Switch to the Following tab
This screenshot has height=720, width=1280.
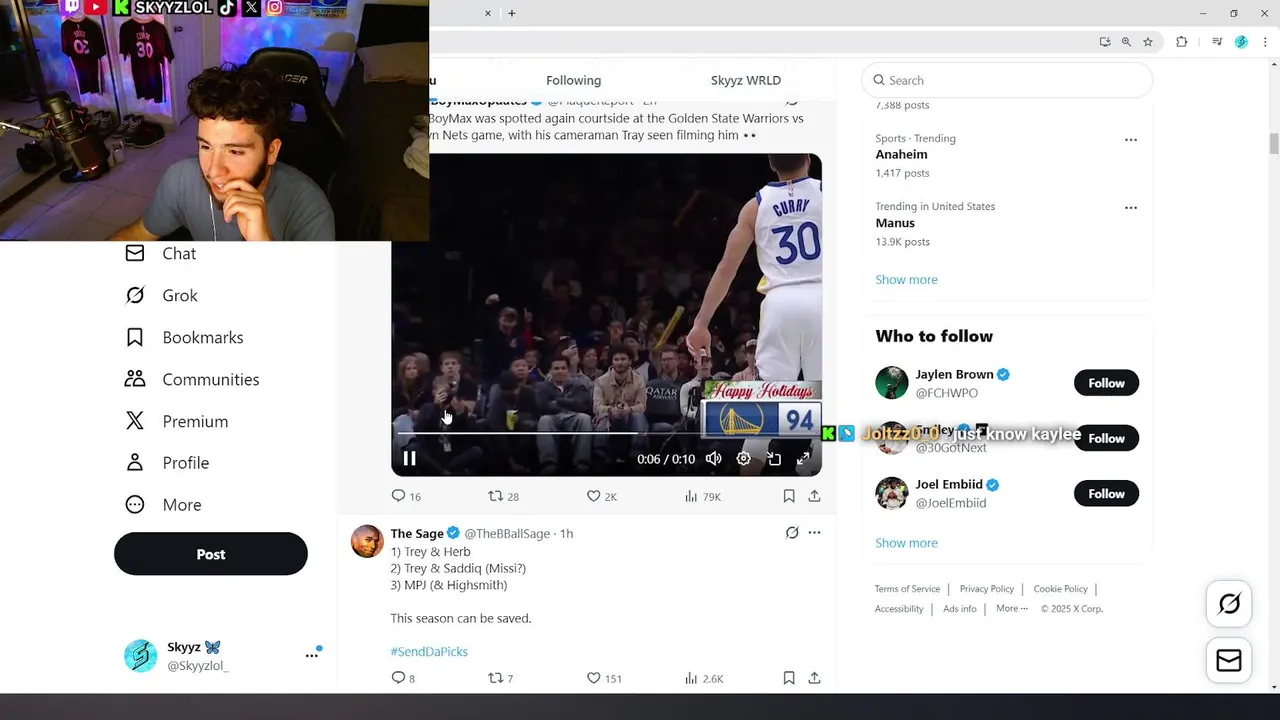point(573,80)
